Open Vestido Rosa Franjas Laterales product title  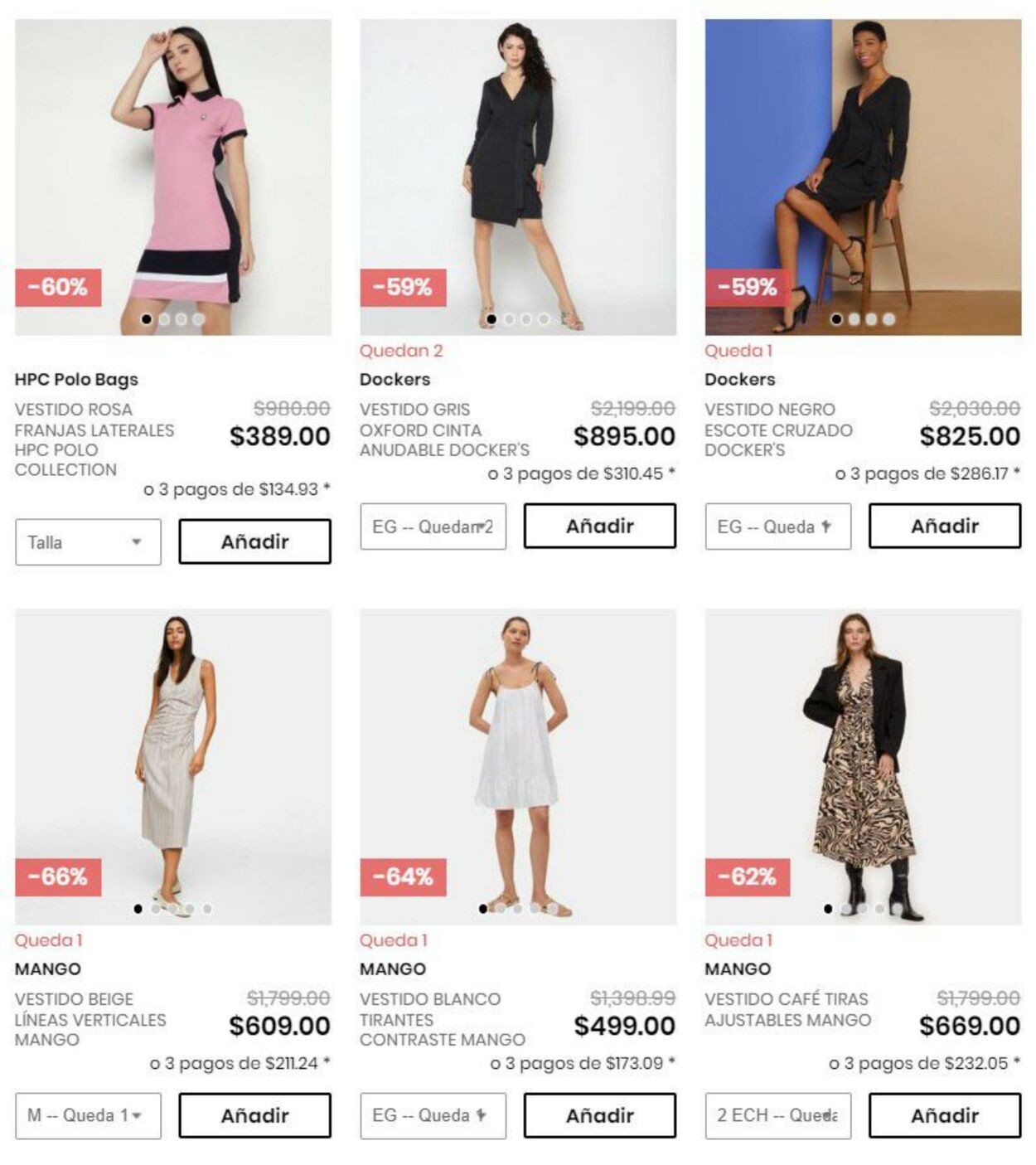coord(94,439)
